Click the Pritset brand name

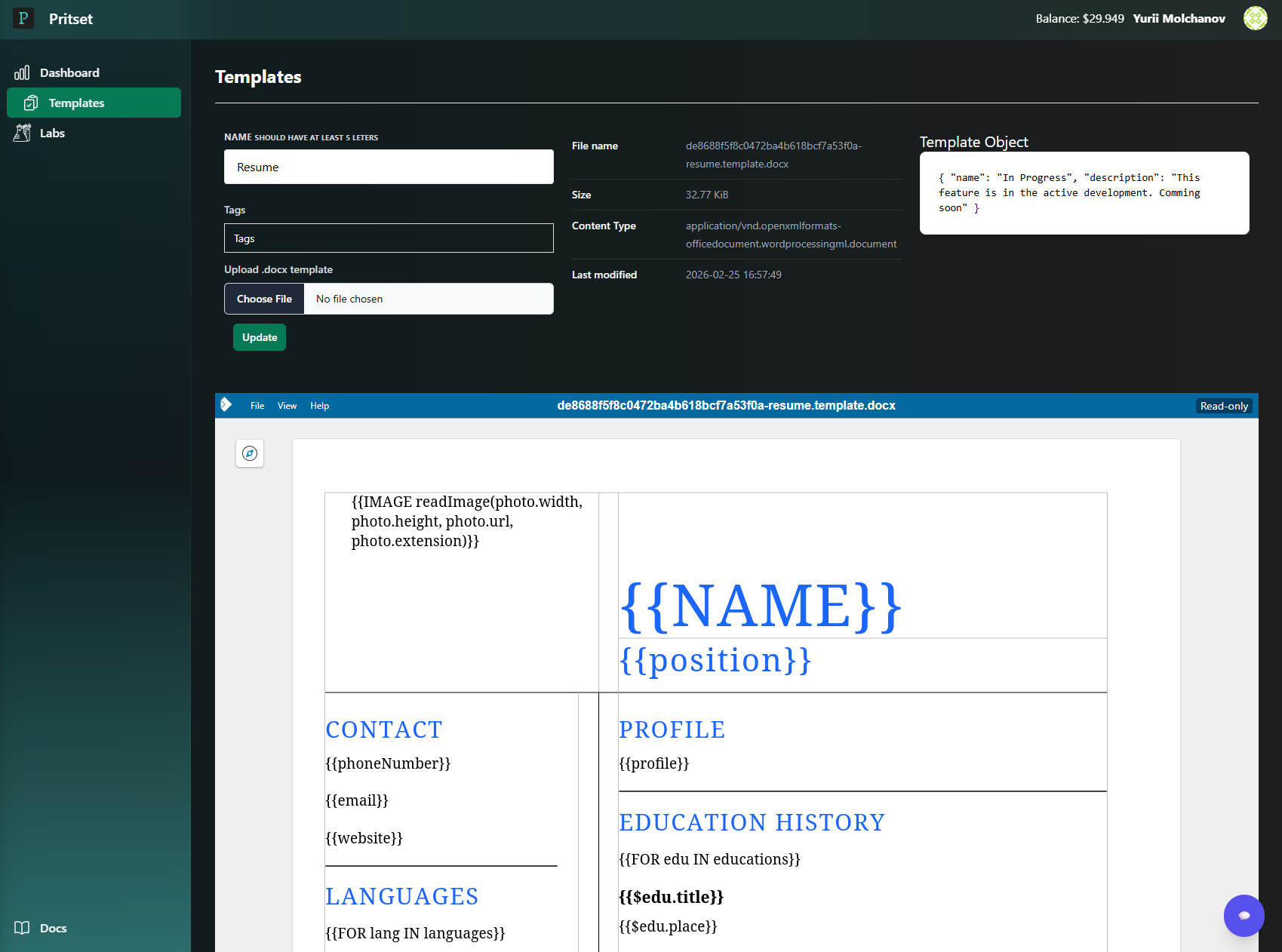(x=71, y=19)
